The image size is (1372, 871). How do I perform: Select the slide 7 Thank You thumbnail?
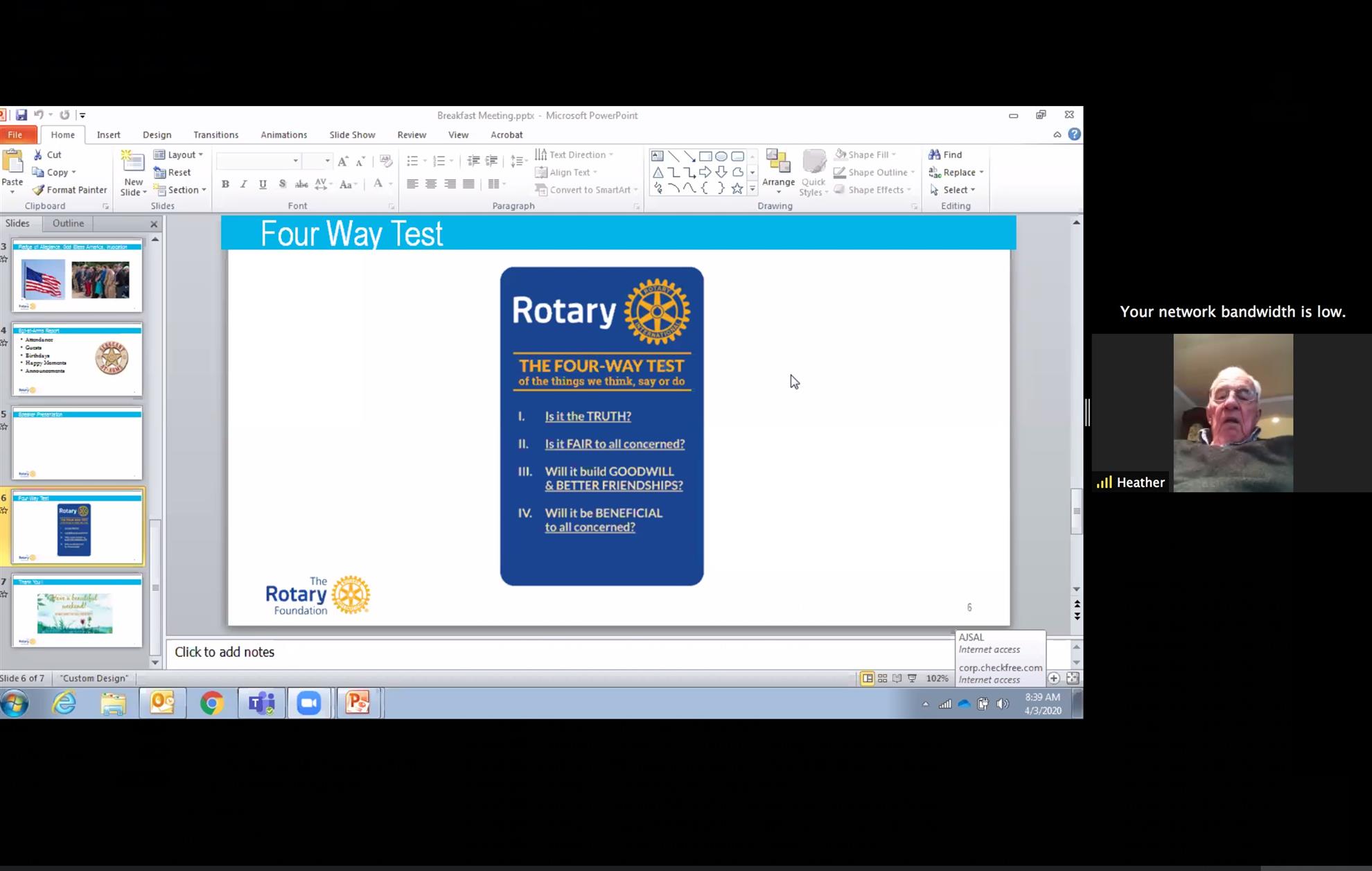[x=77, y=610]
